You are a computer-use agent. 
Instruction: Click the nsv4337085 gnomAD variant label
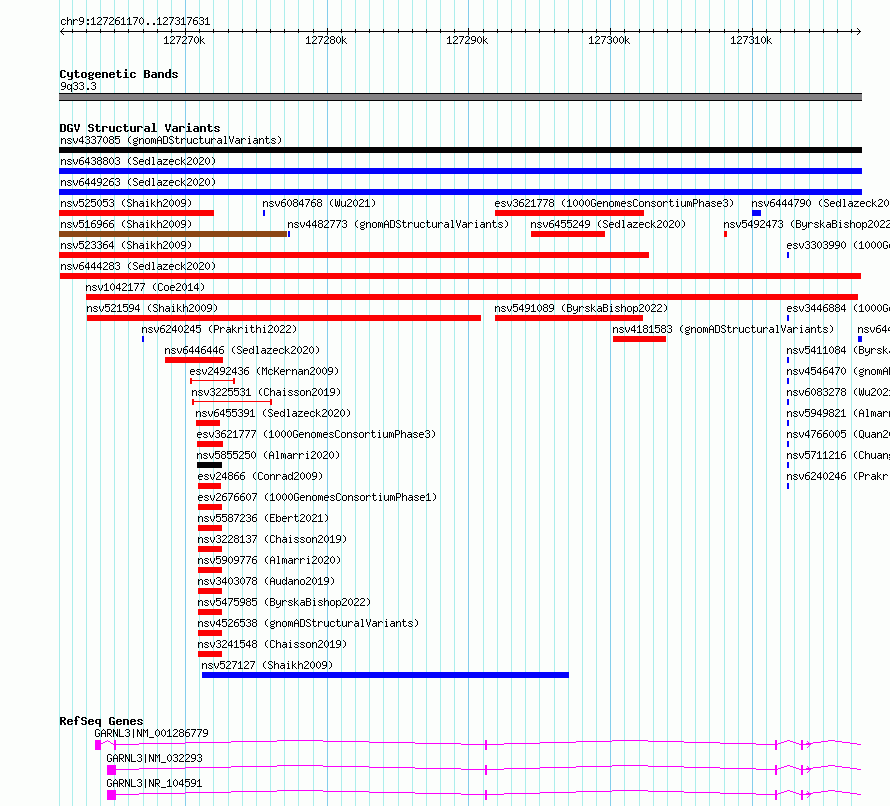(171, 140)
